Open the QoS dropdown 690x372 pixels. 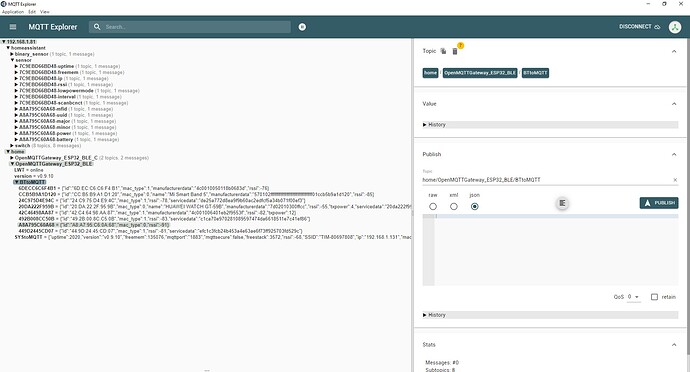coord(633,297)
